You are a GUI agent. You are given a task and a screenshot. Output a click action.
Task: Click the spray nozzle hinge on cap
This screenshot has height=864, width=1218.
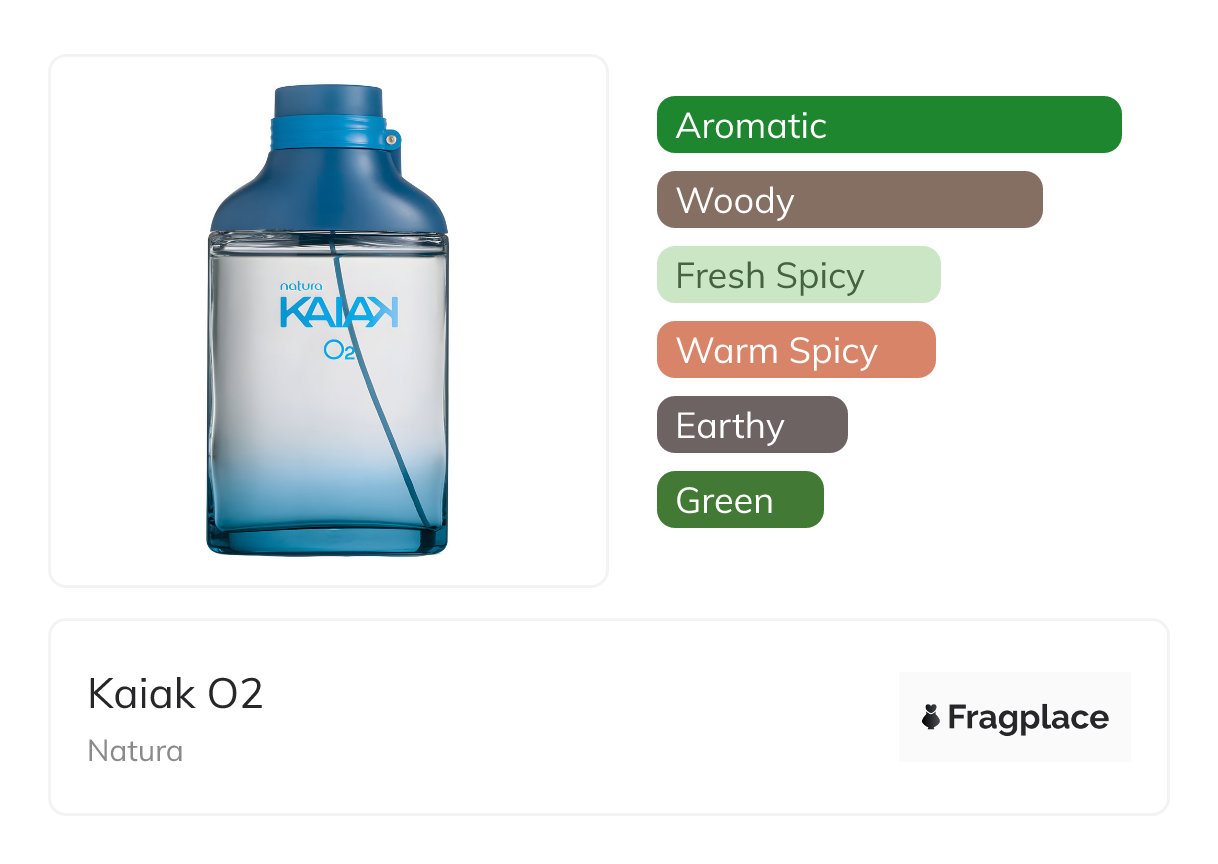392,139
